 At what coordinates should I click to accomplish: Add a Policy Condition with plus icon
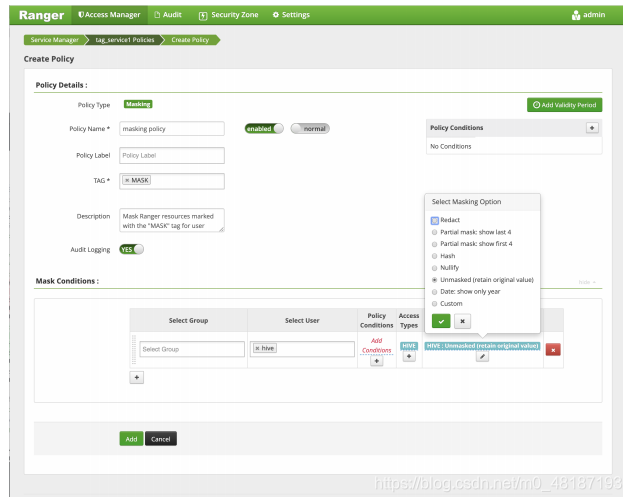tap(592, 128)
